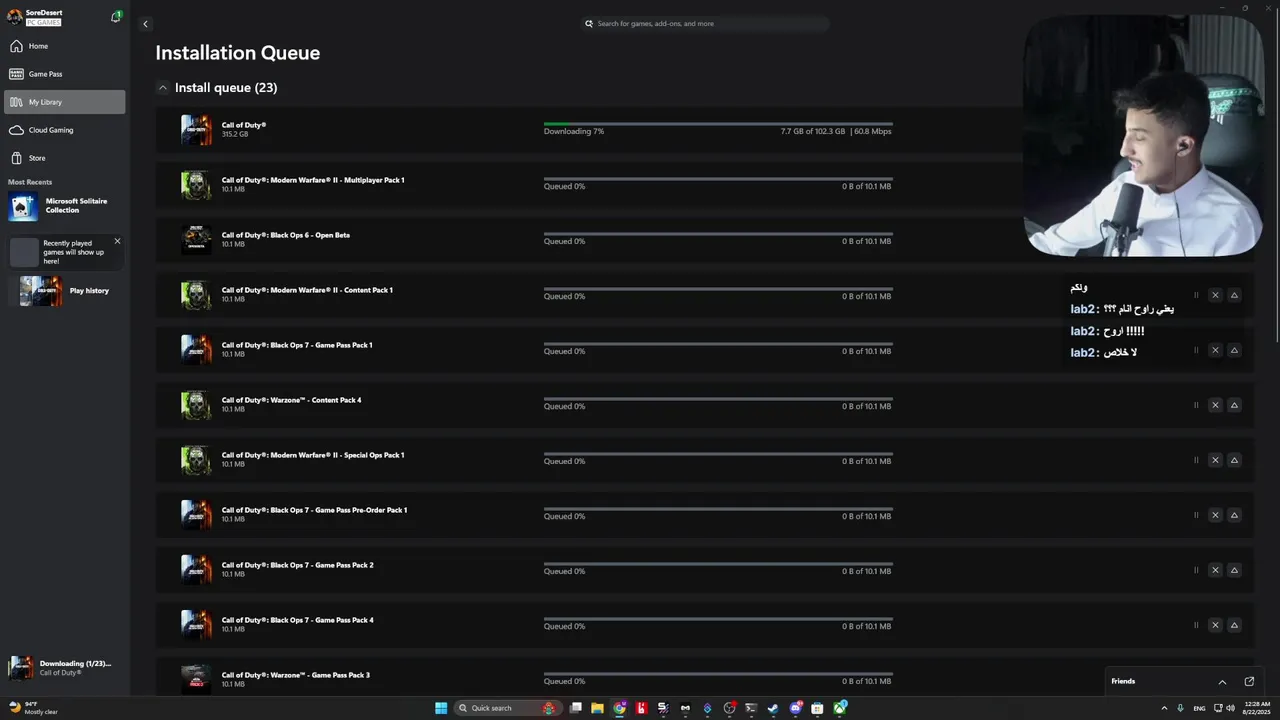
Task: Cancel Modern Warfare II Special Ops Pack 1
Action: pos(1215,460)
